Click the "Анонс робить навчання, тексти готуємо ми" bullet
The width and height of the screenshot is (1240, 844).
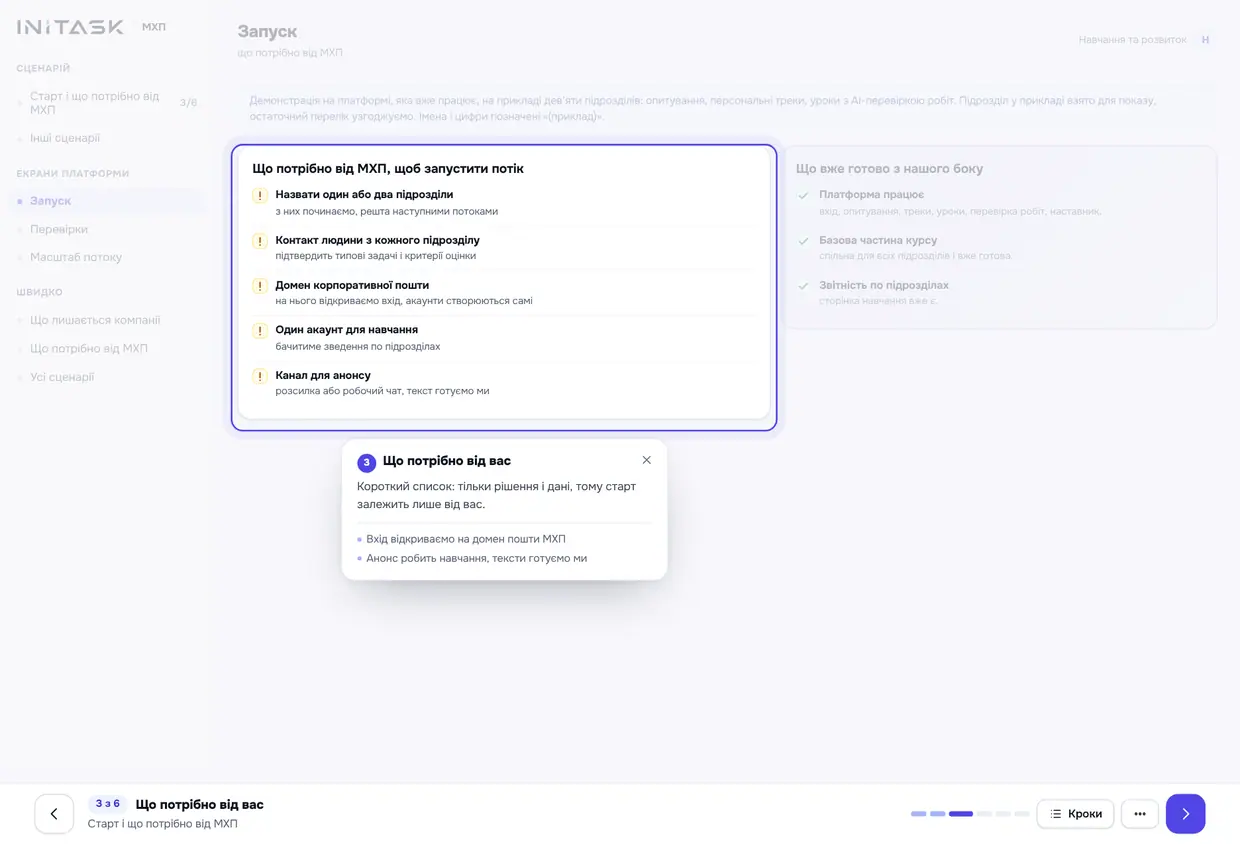coord(476,558)
